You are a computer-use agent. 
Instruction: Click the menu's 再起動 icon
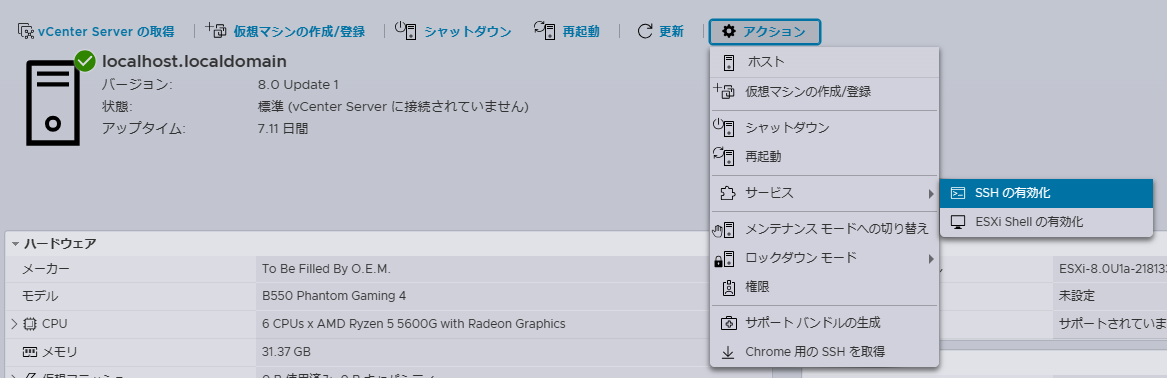point(724,156)
